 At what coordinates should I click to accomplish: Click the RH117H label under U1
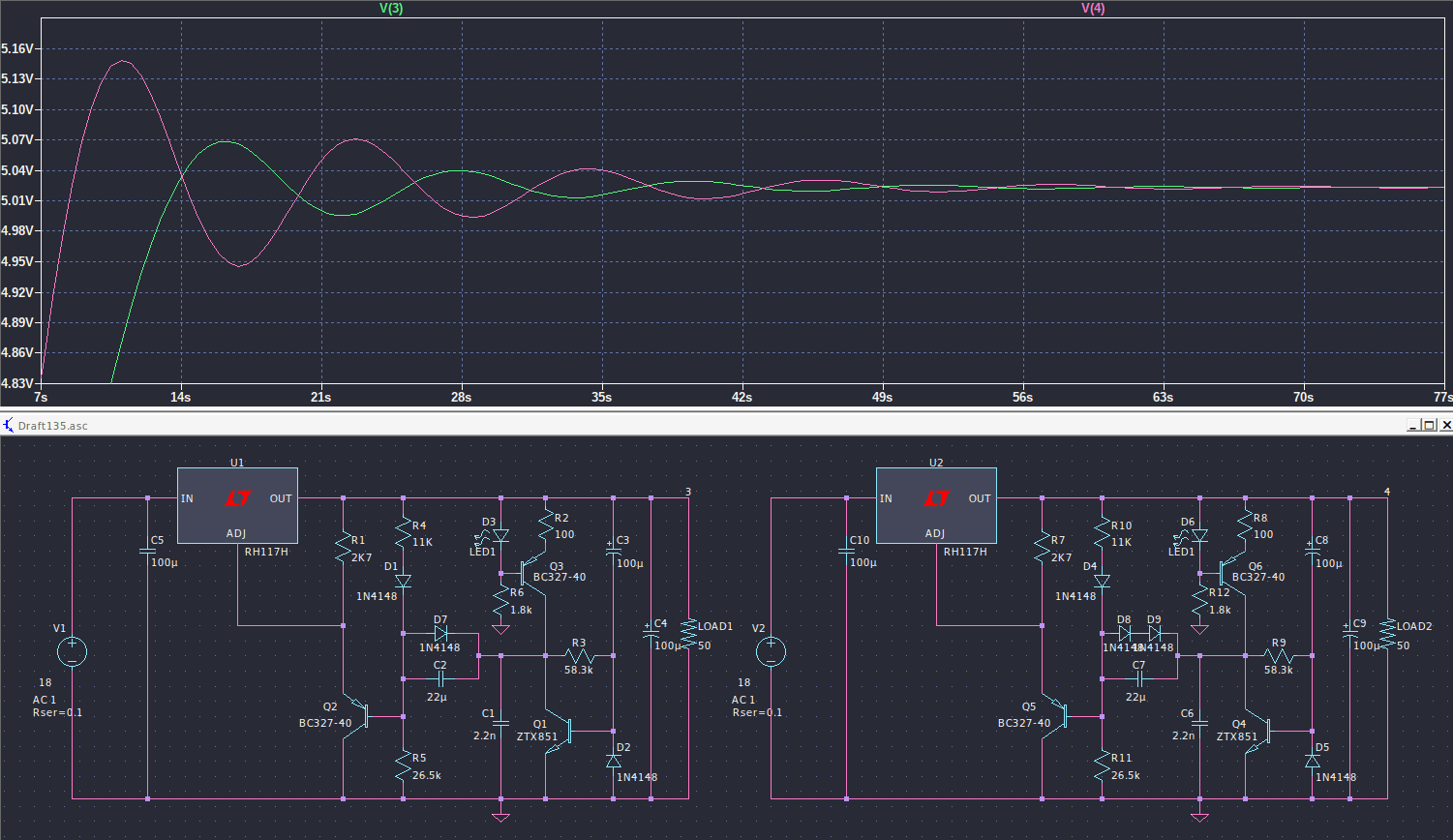[265, 552]
